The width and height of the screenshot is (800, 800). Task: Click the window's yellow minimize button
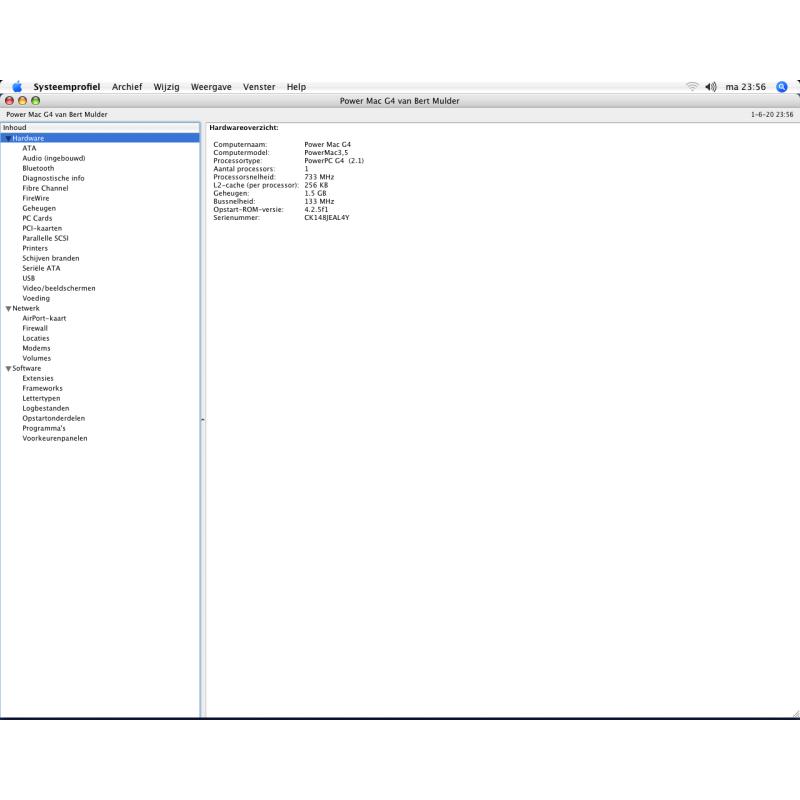click(22, 101)
